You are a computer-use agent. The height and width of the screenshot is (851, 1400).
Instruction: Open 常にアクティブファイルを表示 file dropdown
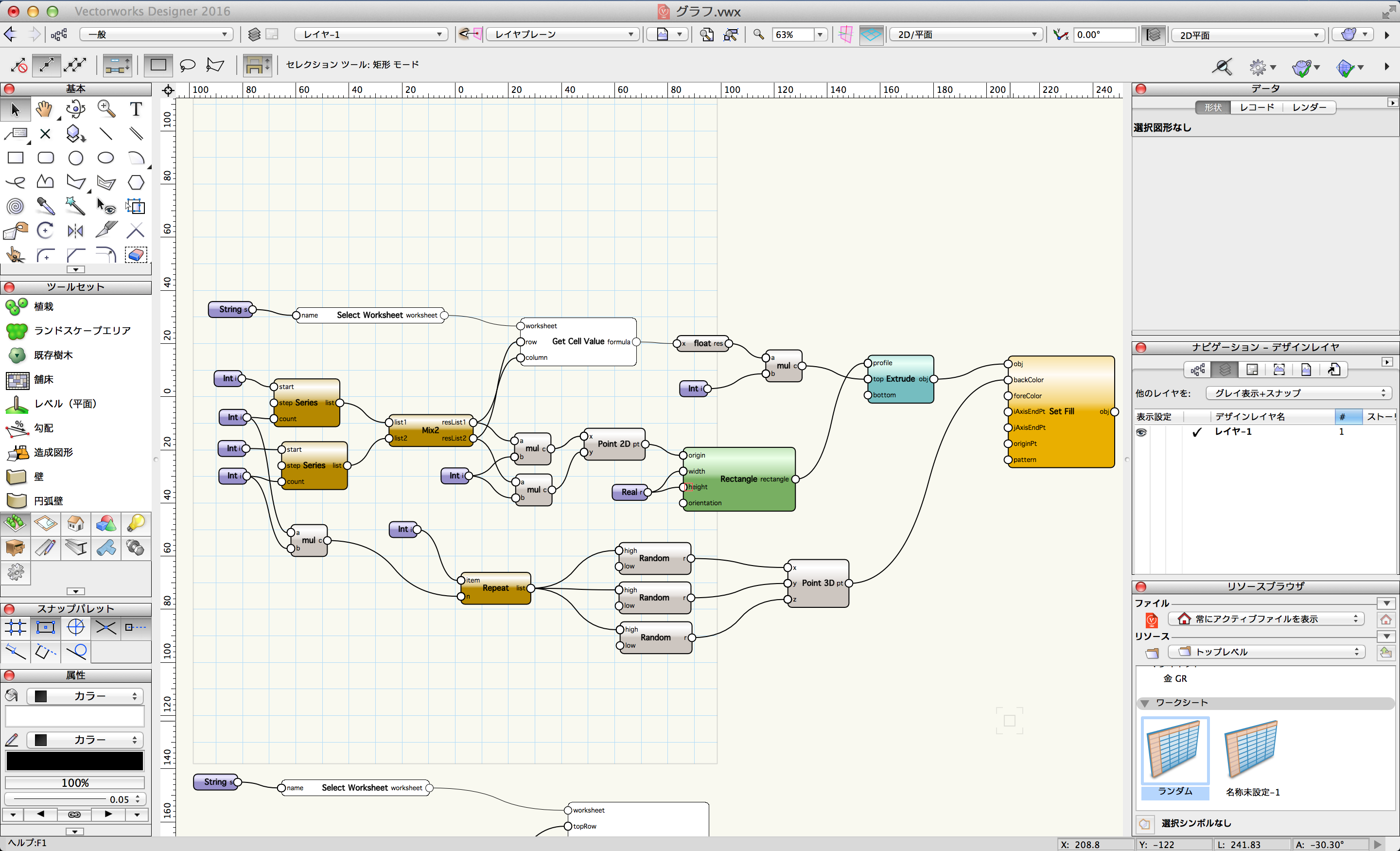tap(1266, 619)
